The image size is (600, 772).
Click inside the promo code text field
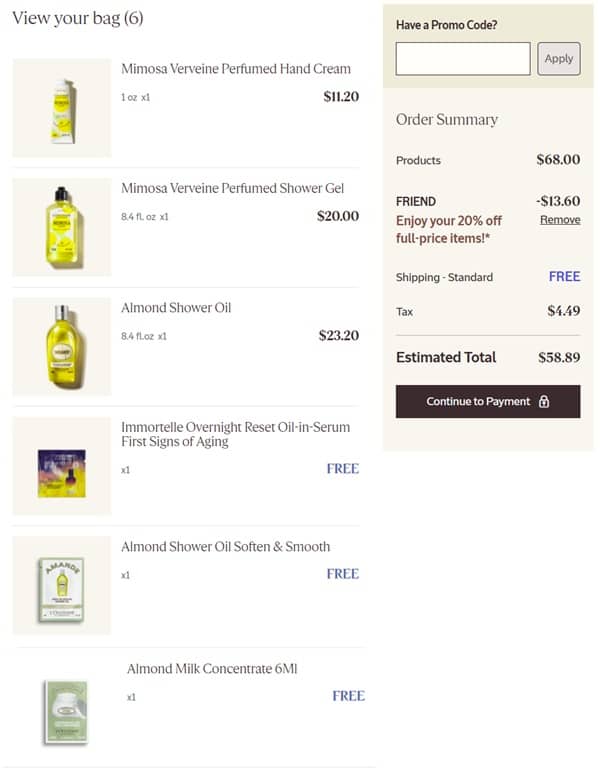coord(463,59)
